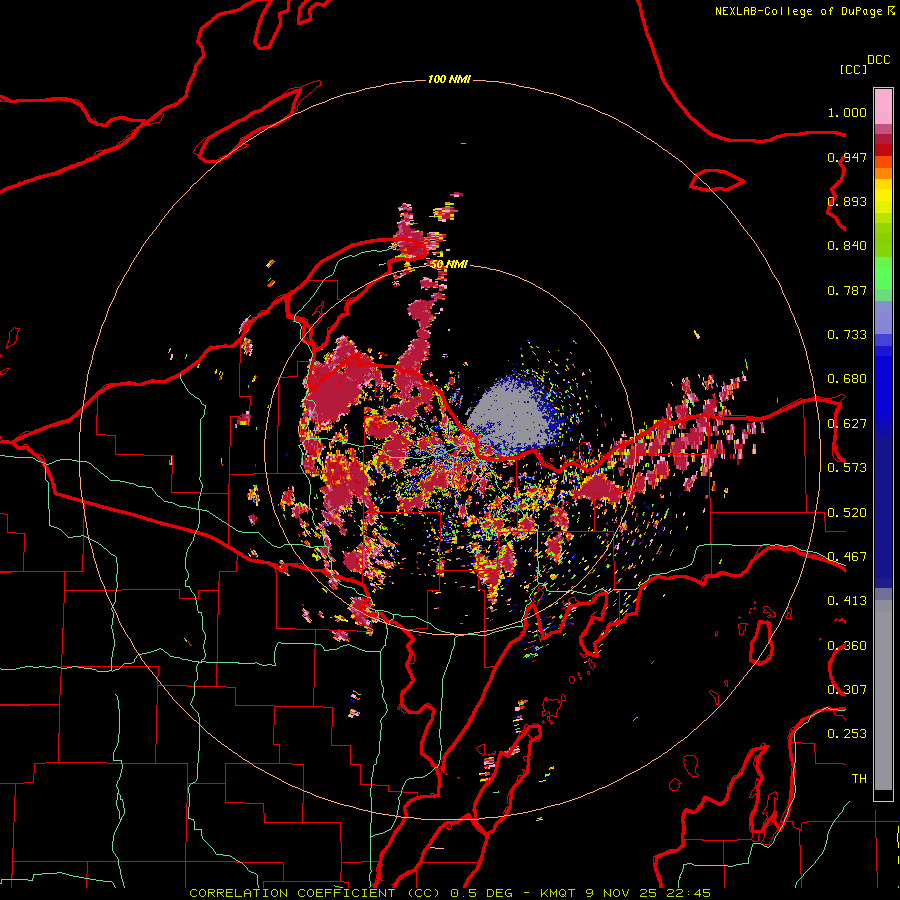Click the 0.947 scale label

[847, 157]
